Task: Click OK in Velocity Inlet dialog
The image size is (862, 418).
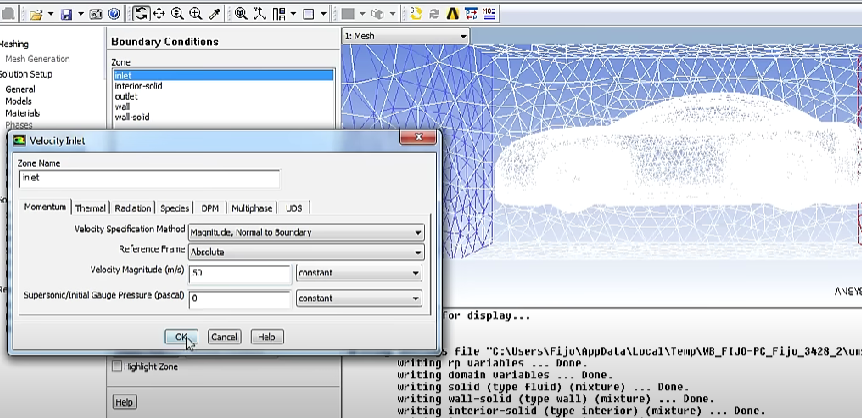Action: (181, 337)
